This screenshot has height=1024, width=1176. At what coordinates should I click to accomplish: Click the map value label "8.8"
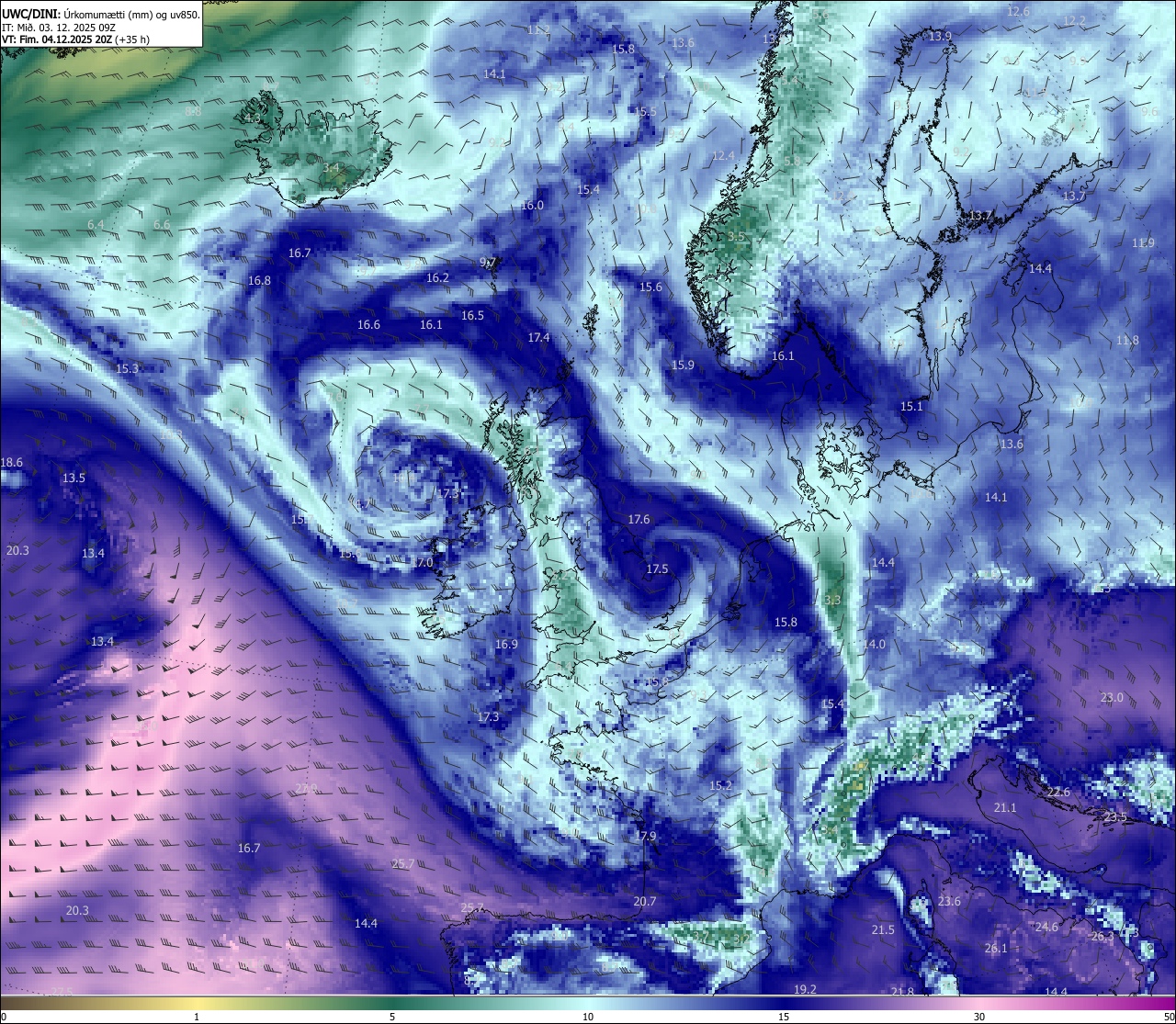[193, 111]
